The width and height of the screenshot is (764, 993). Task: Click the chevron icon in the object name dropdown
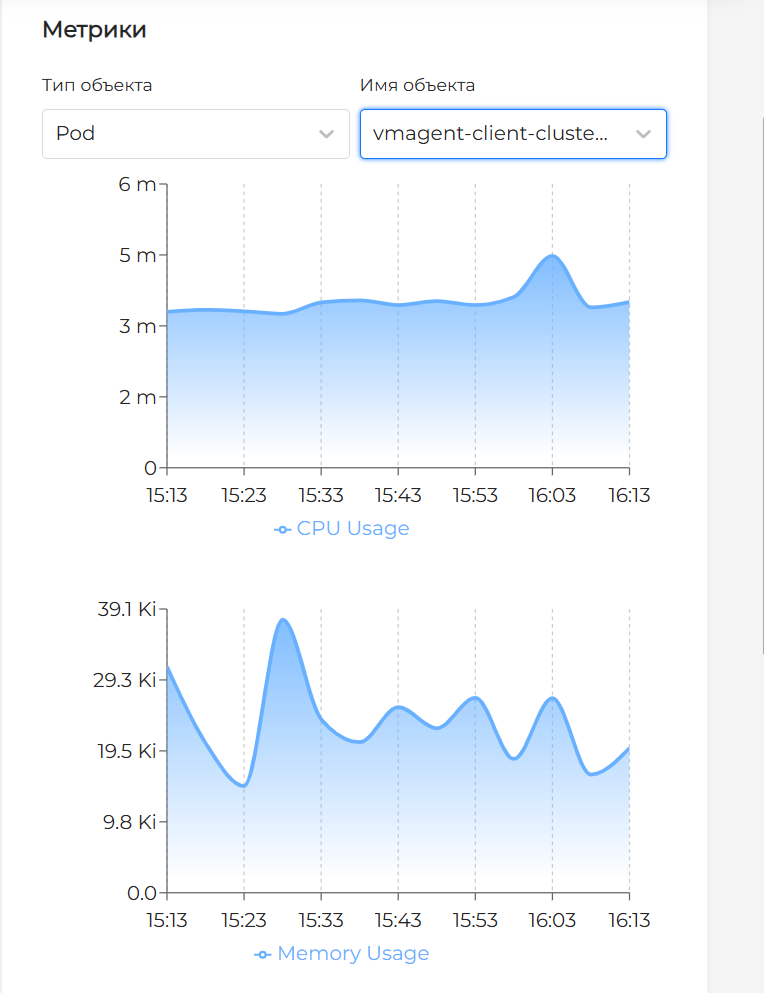645,134
